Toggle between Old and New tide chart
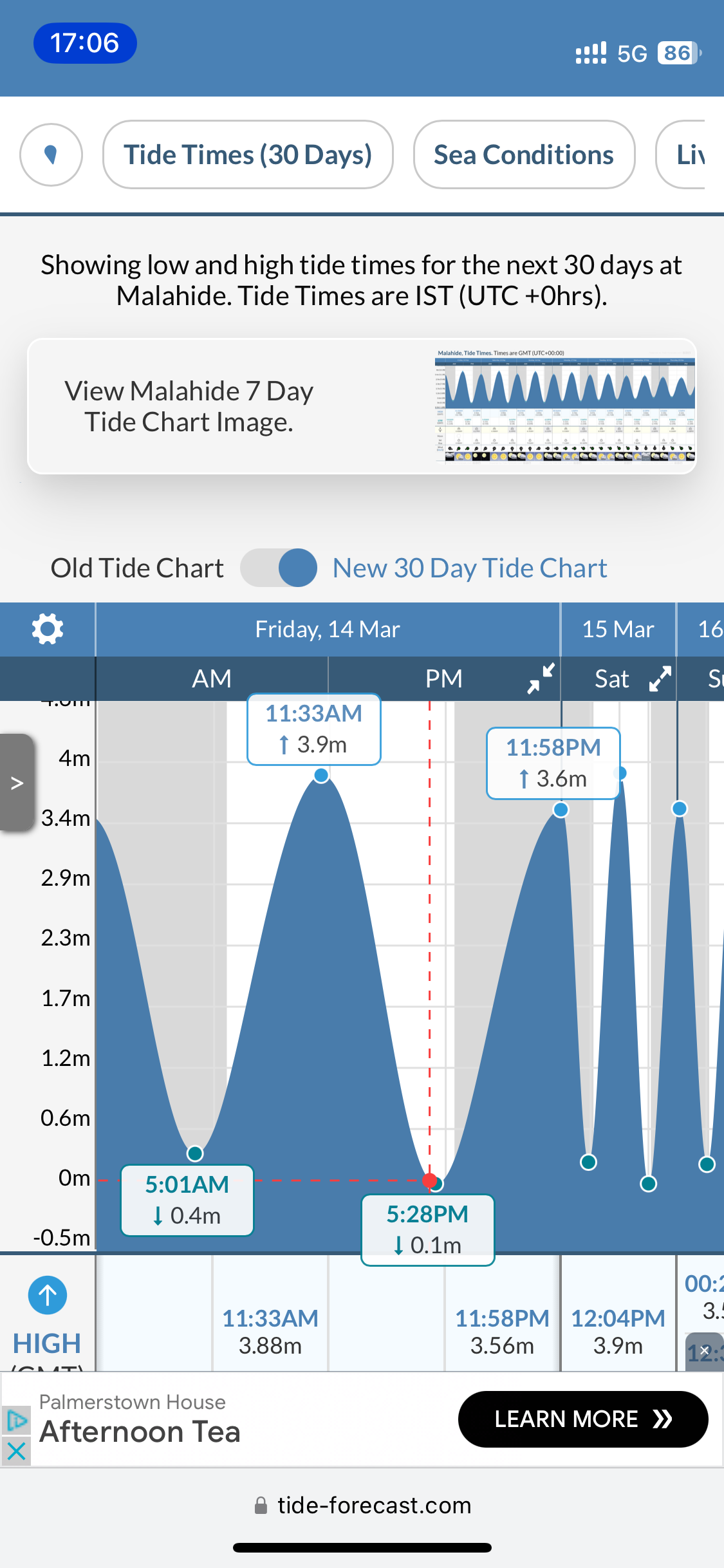 tap(279, 568)
